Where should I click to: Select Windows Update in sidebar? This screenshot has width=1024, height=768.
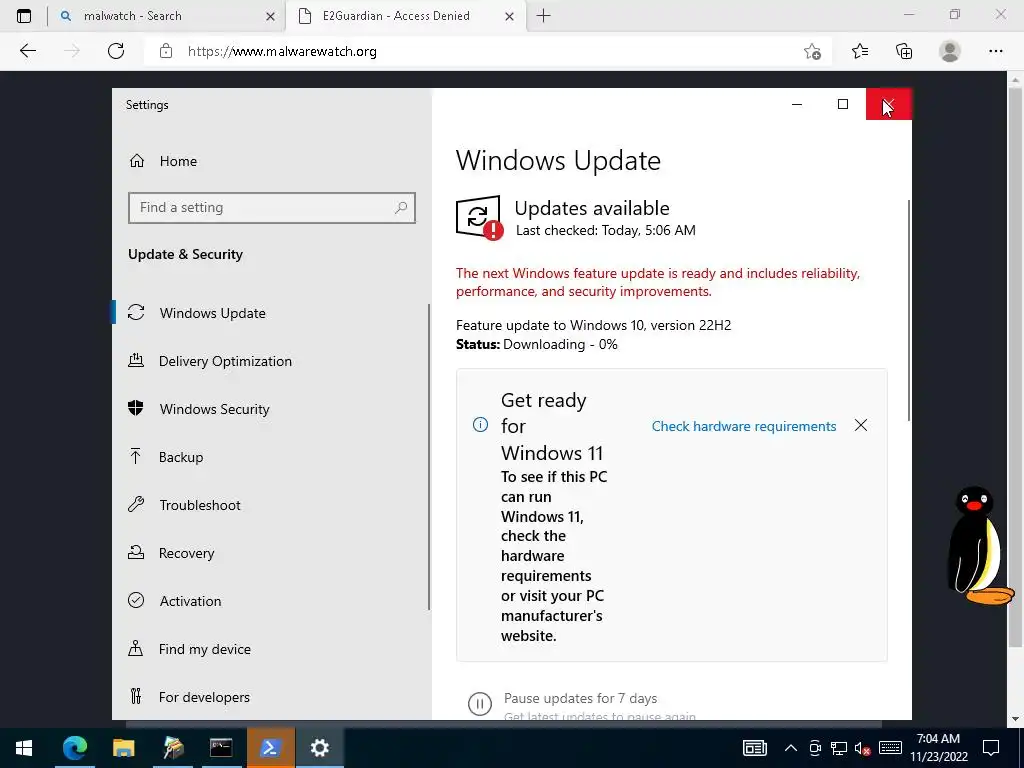point(212,313)
